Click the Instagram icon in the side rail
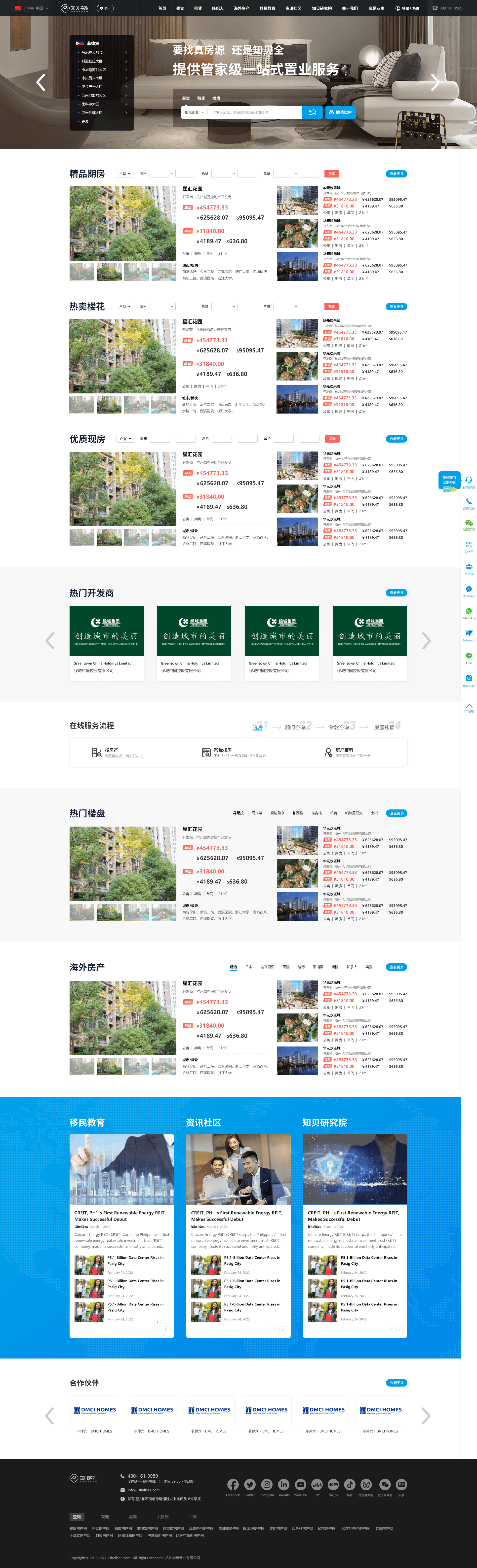This screenshot has width=477, height=1568. (469, 678)
